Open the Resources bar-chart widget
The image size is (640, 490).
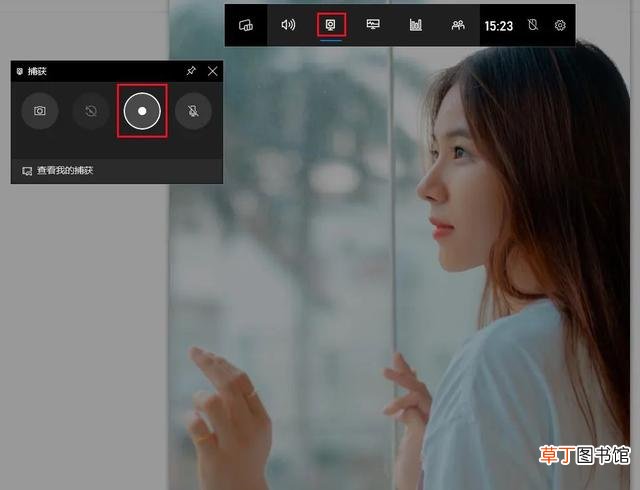click(x=416, y=25)
